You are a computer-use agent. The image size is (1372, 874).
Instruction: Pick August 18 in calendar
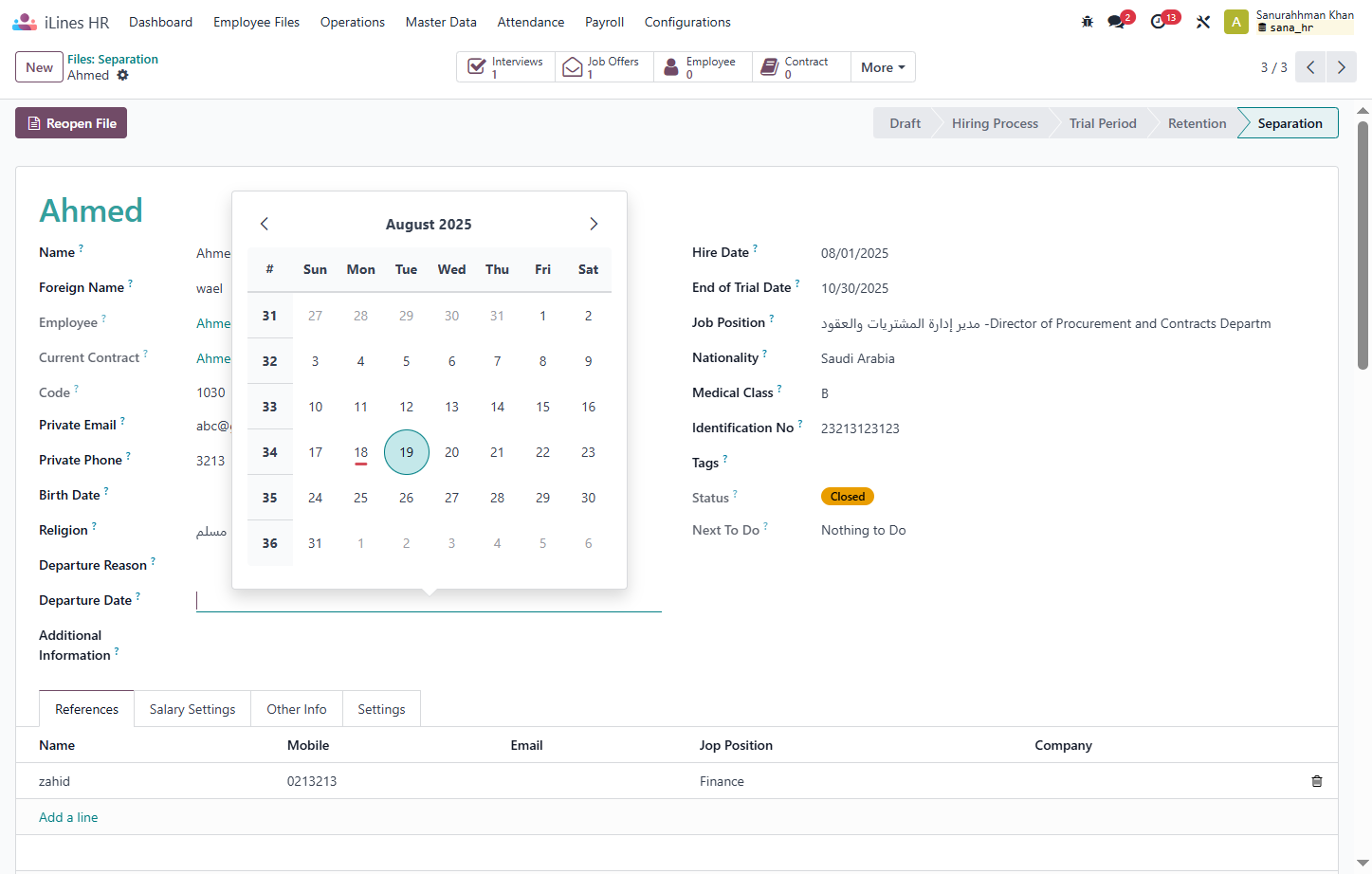point(361,452)
